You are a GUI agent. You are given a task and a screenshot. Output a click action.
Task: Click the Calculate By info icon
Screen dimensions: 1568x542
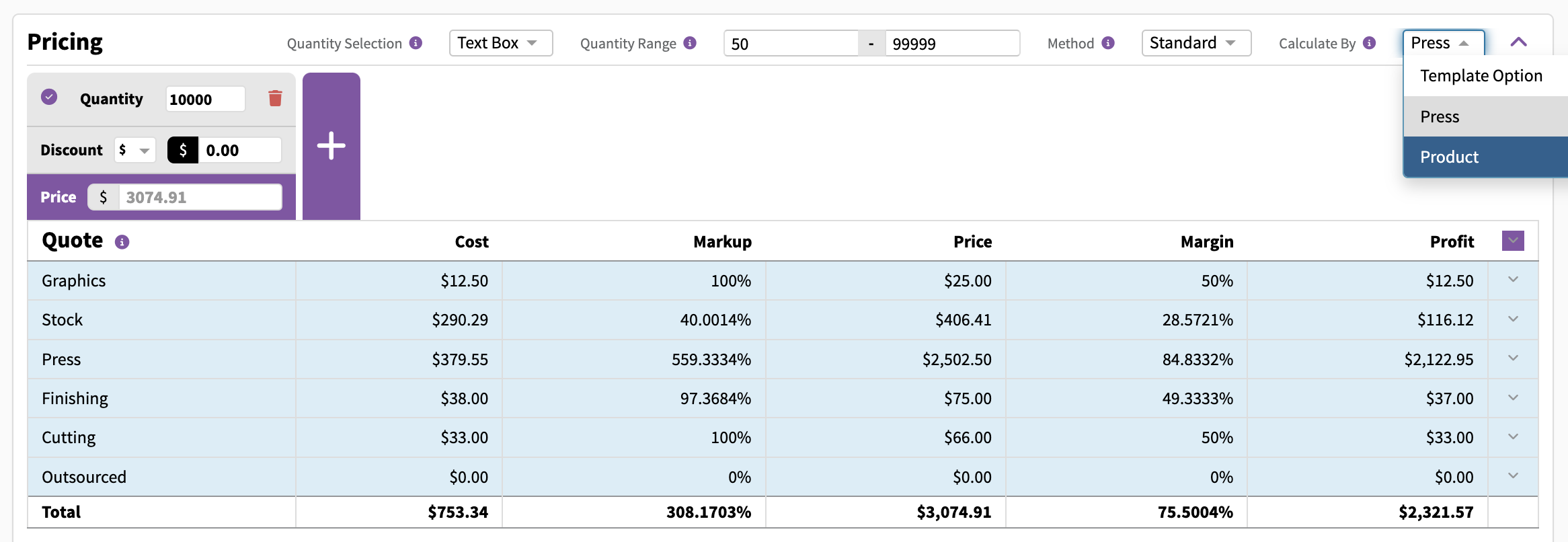tap(1369, 43)
